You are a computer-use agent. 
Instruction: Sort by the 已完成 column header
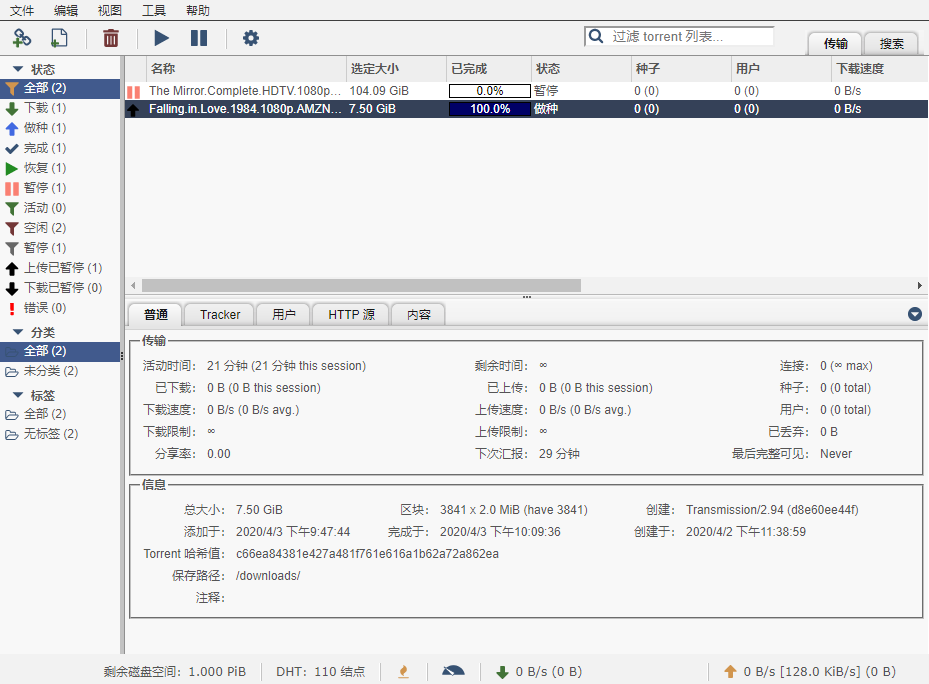pos(488,69)
